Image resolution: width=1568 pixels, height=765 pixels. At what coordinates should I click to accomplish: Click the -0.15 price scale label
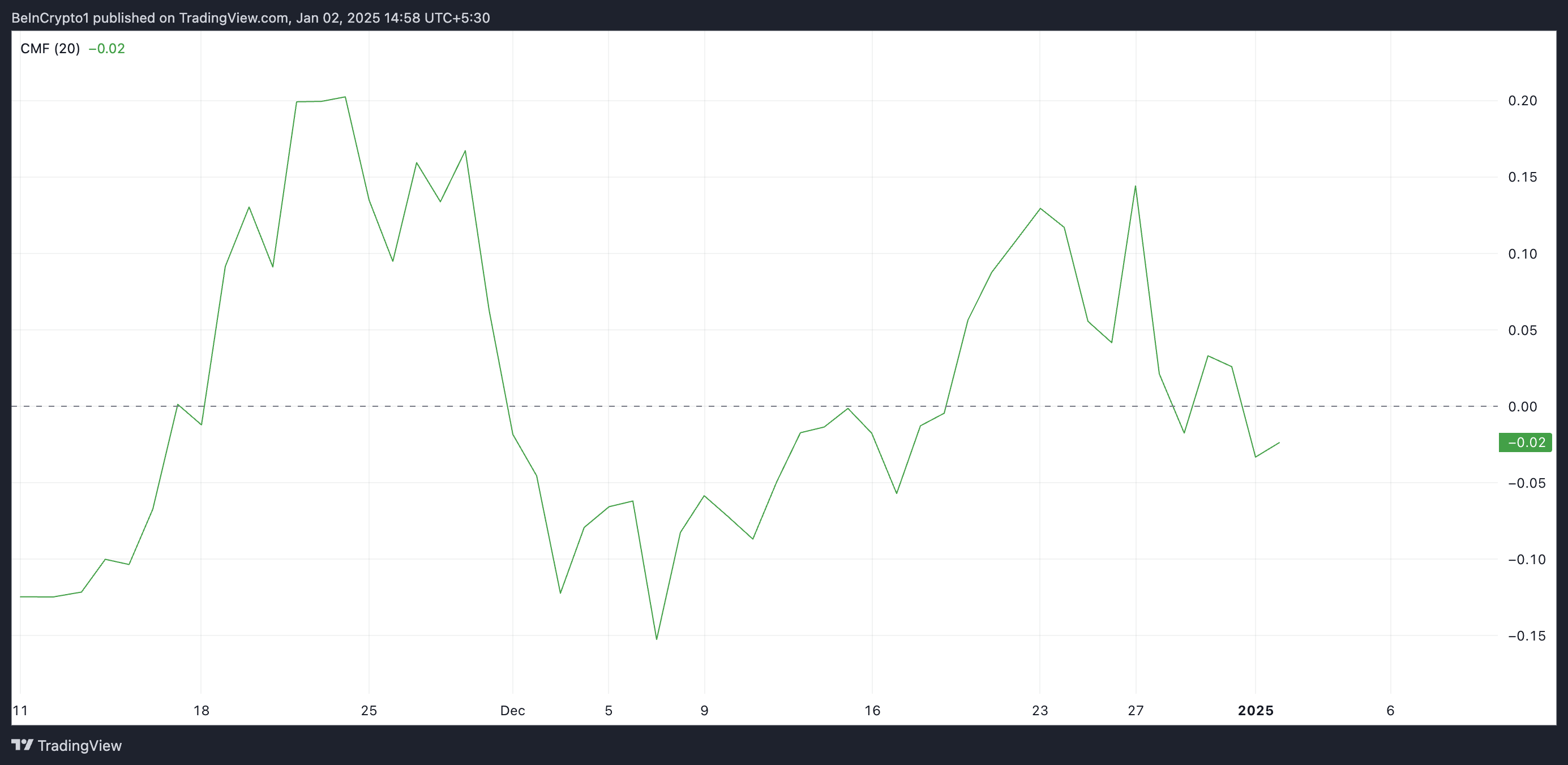click(1526, 636)
